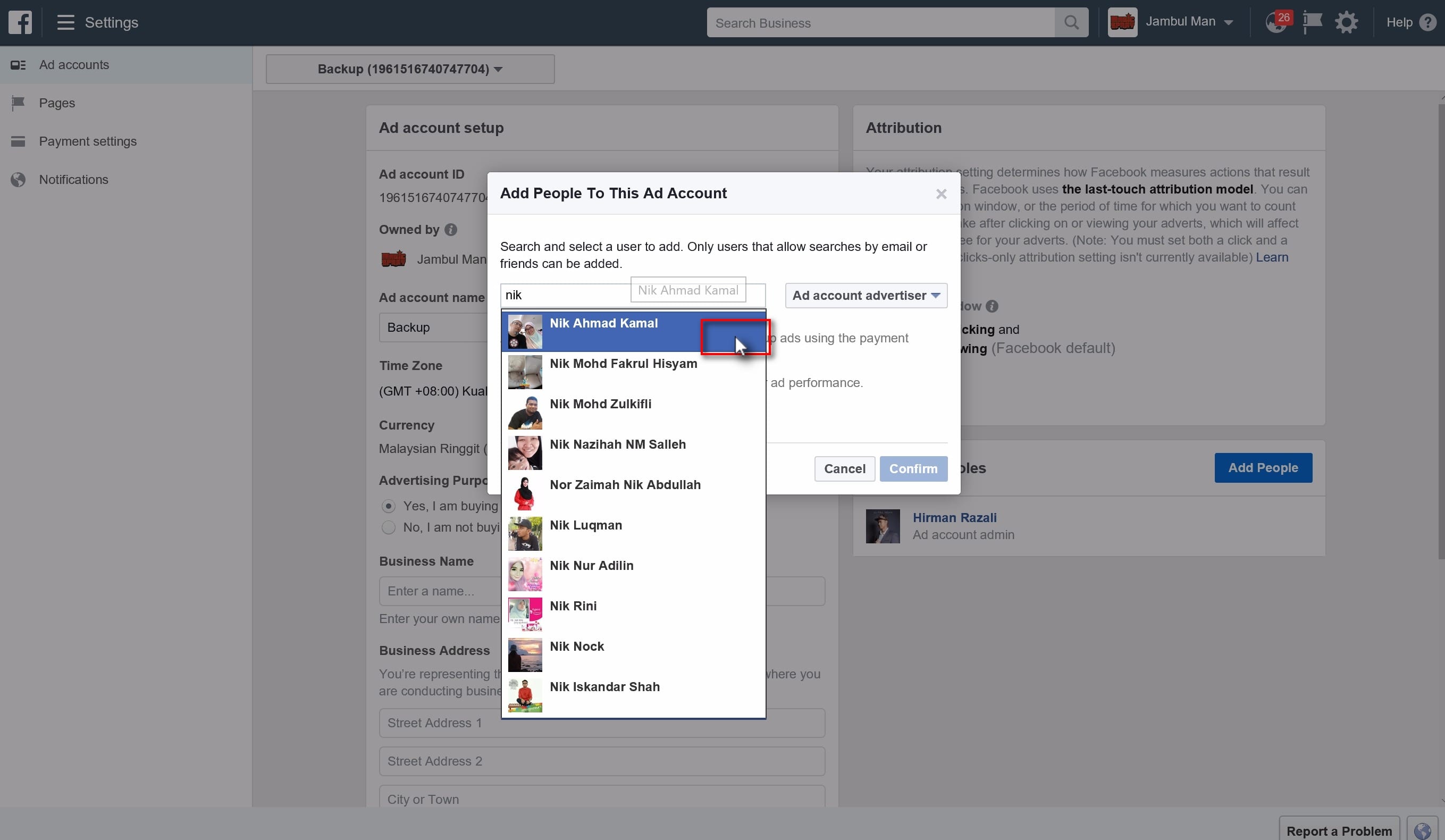Viewport: 1445px width, 840px height.
Task: Expand the Jambul Man business dropdown
Action: click(1228, 22)
